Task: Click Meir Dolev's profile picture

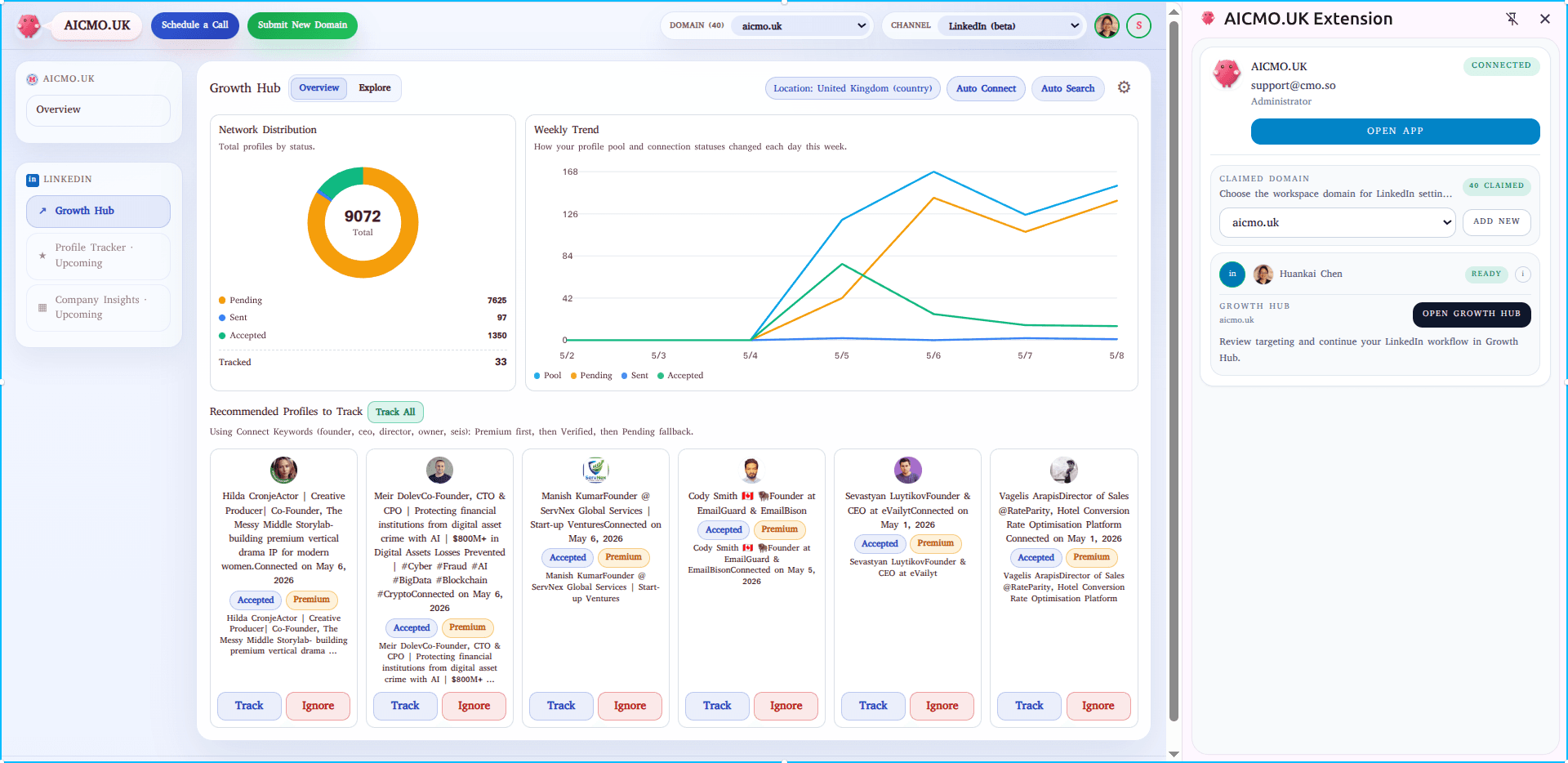Action: pos(439,470)
